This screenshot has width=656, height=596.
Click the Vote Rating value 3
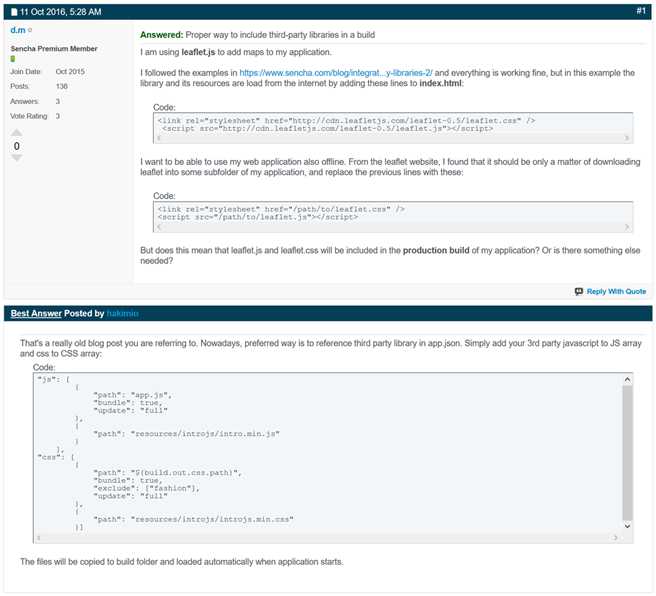click(x=58, y=116)
